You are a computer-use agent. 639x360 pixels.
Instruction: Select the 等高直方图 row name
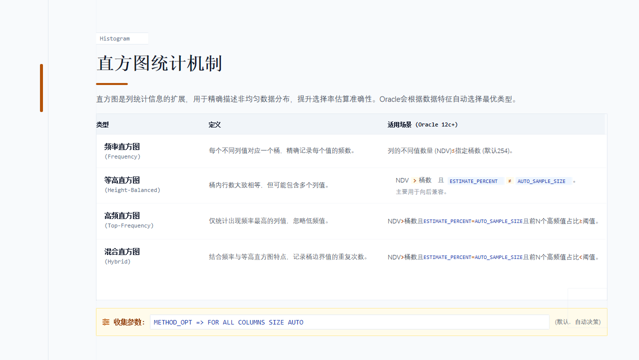122,180
